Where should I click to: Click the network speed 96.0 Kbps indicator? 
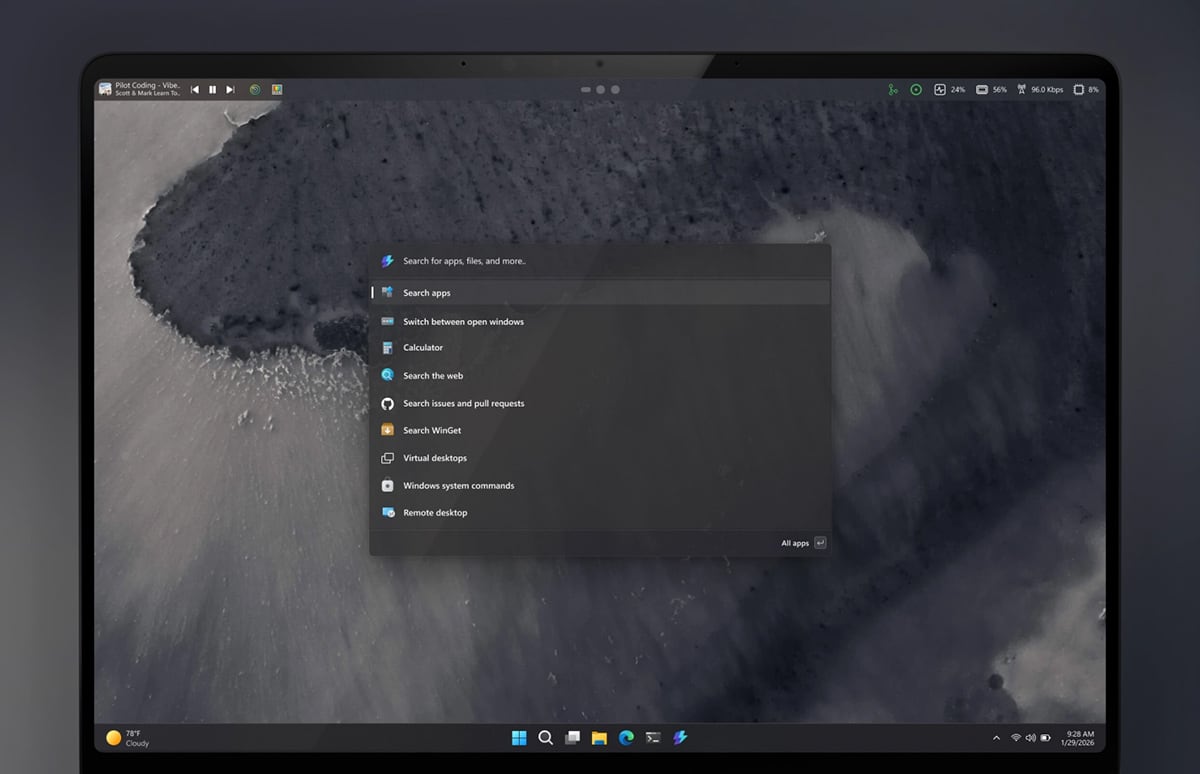coord(1039,89)
